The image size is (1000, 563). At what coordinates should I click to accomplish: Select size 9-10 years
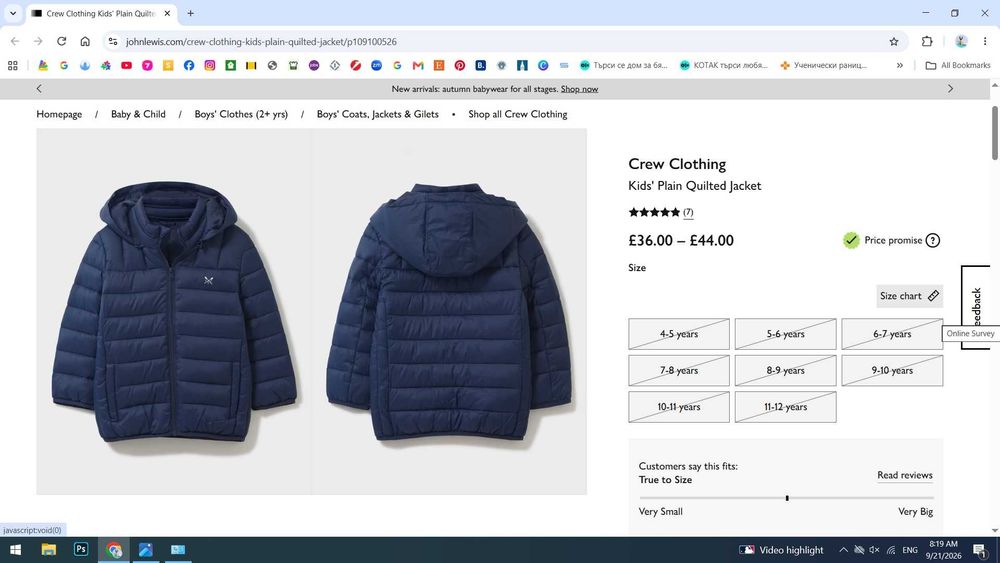pos(892,370)
